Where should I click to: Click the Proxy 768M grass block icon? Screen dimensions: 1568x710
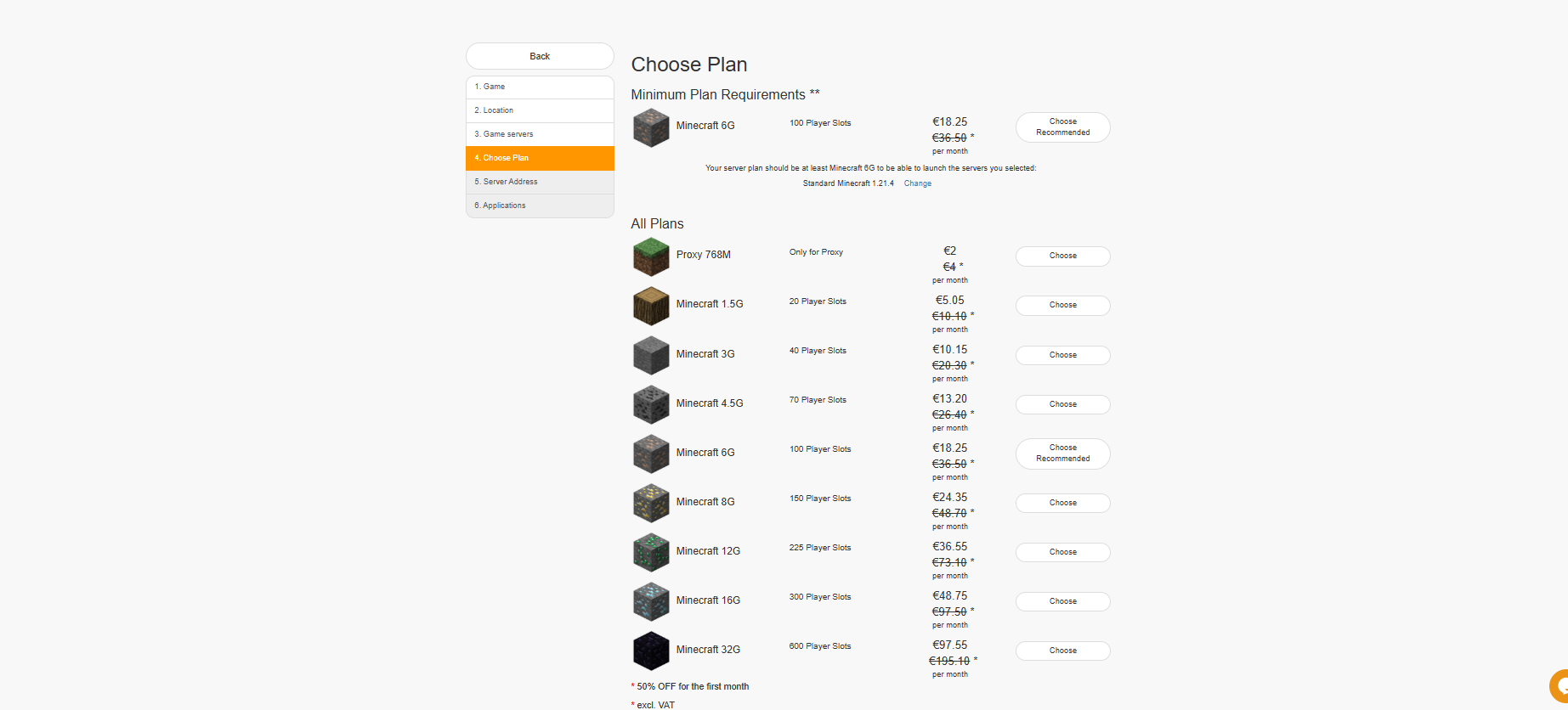click(x=651, y=256)
